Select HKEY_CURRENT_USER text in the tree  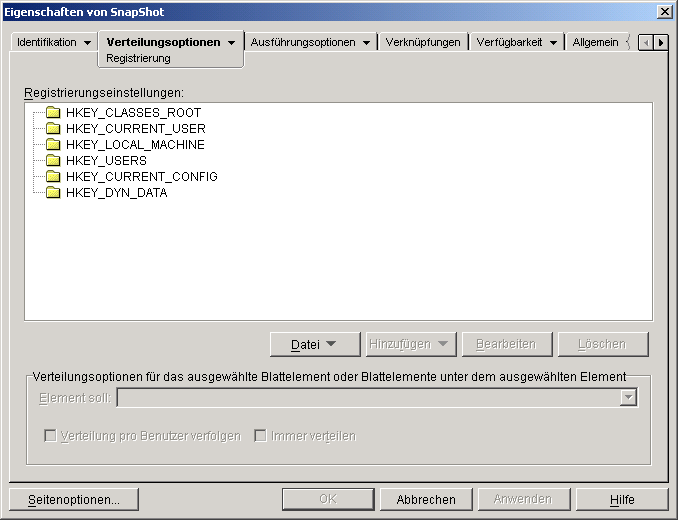click(x=136, y=129)
